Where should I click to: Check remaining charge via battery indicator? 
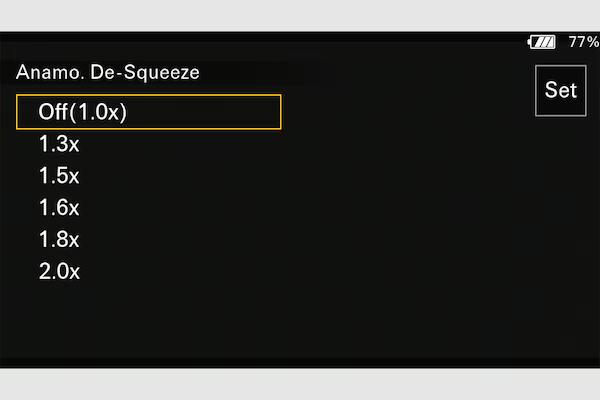click(541, 42)
